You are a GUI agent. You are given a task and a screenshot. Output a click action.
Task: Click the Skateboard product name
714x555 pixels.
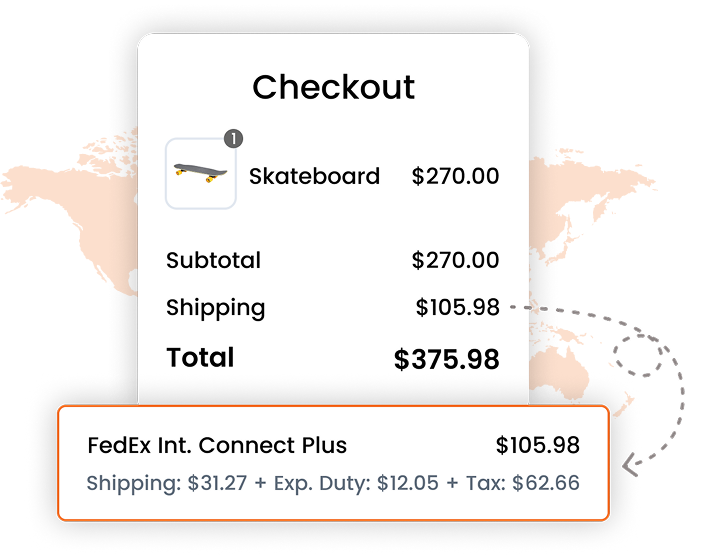tap(314, 176)
